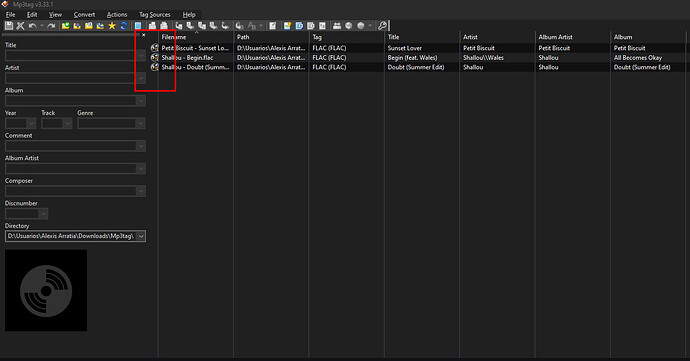Click the Tag Sources icon before disc icons
The height and width of the screenshot is (361, 690).
[x=337, y=26]
